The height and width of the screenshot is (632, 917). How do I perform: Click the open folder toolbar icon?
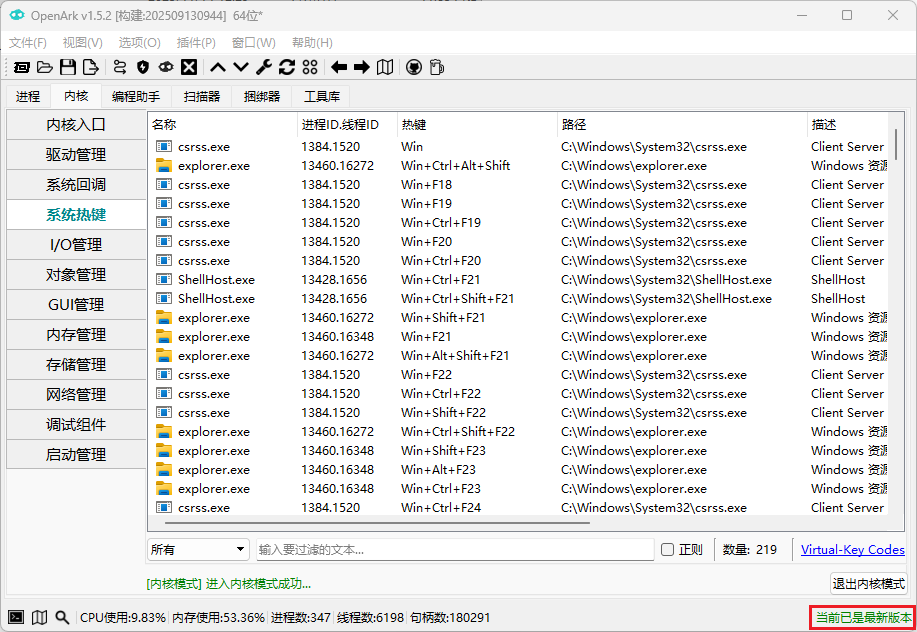tap(44, 67)
